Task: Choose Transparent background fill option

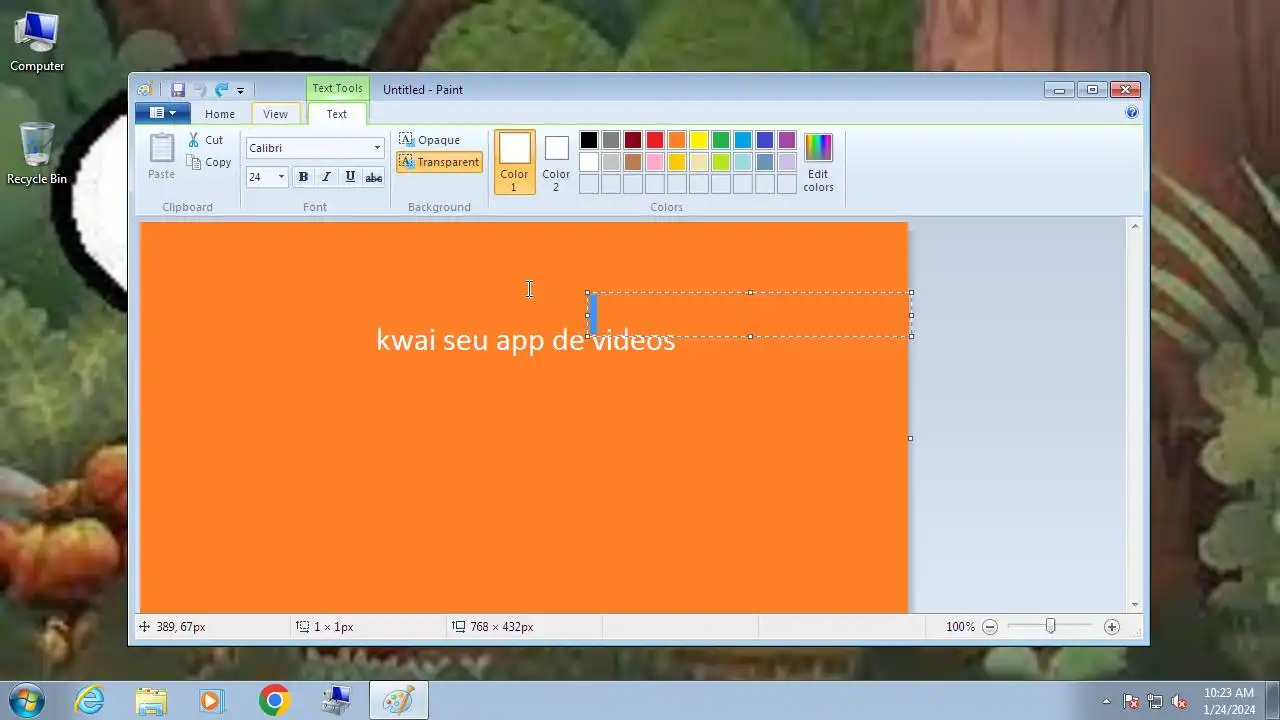Action: tap(440, 162)
